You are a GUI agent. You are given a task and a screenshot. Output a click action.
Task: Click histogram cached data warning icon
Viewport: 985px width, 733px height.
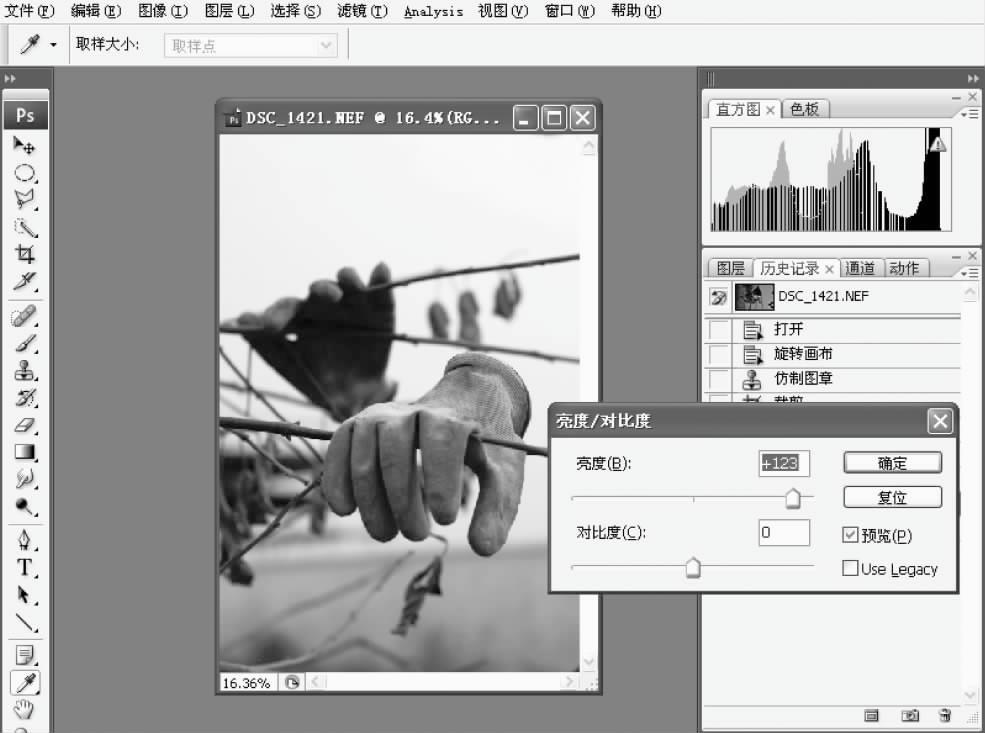coord(937,144)
